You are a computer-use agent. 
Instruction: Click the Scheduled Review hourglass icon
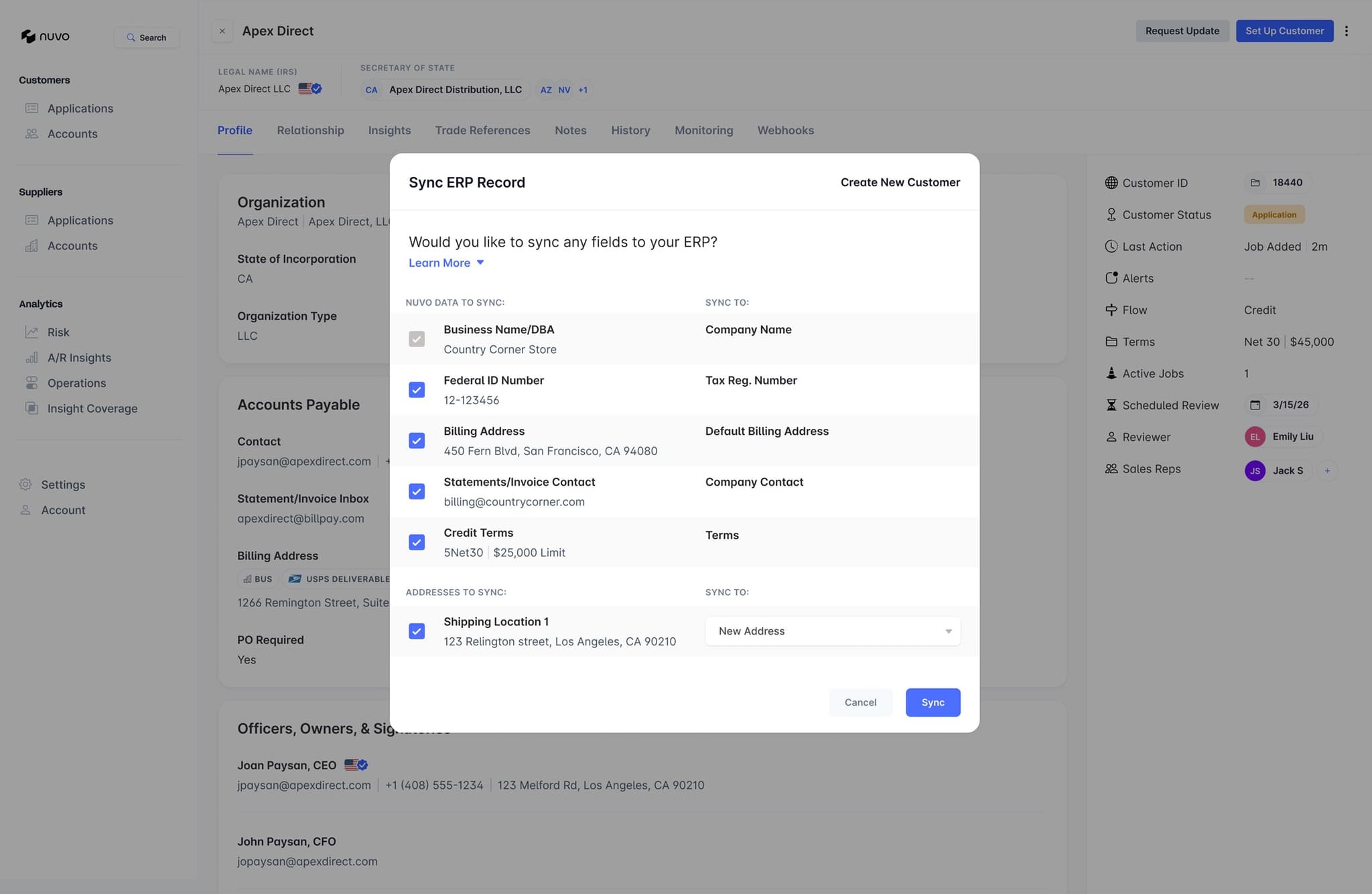pos(1111,405)
